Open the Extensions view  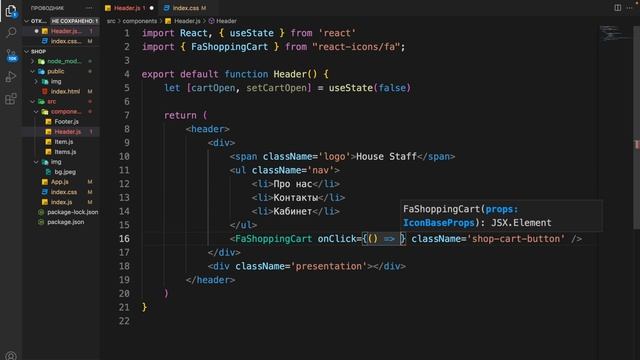(11, 99)
